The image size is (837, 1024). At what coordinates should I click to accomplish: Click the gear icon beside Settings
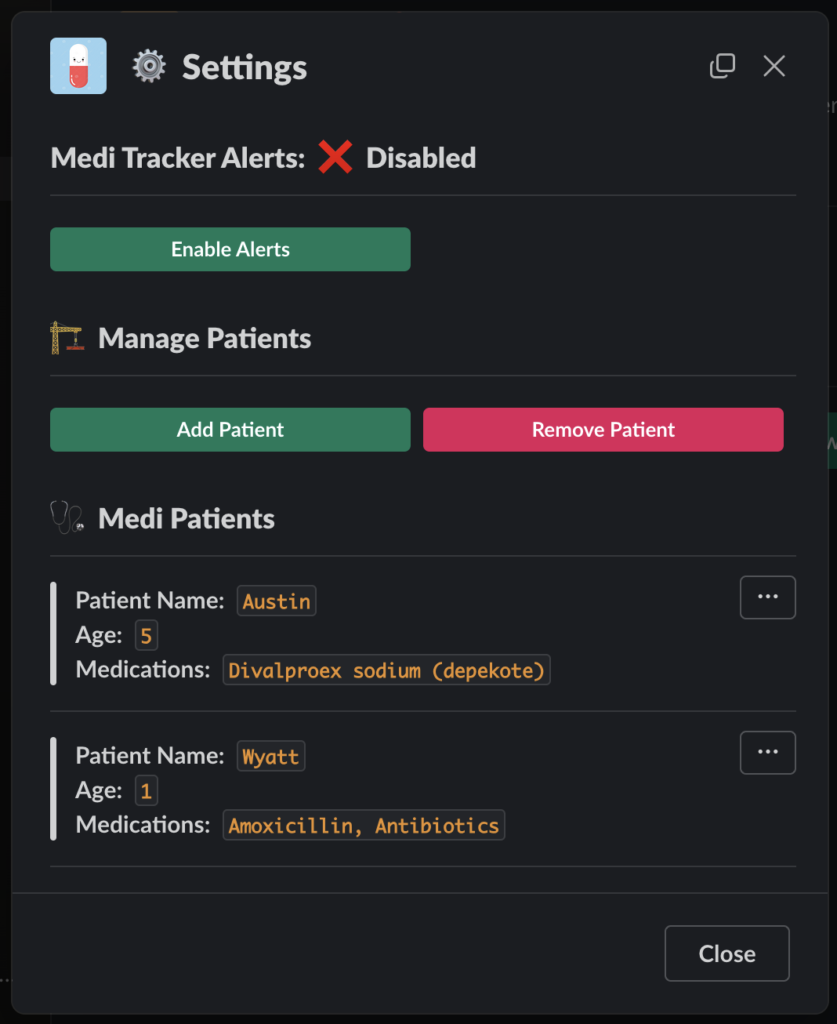coord(149,67)
